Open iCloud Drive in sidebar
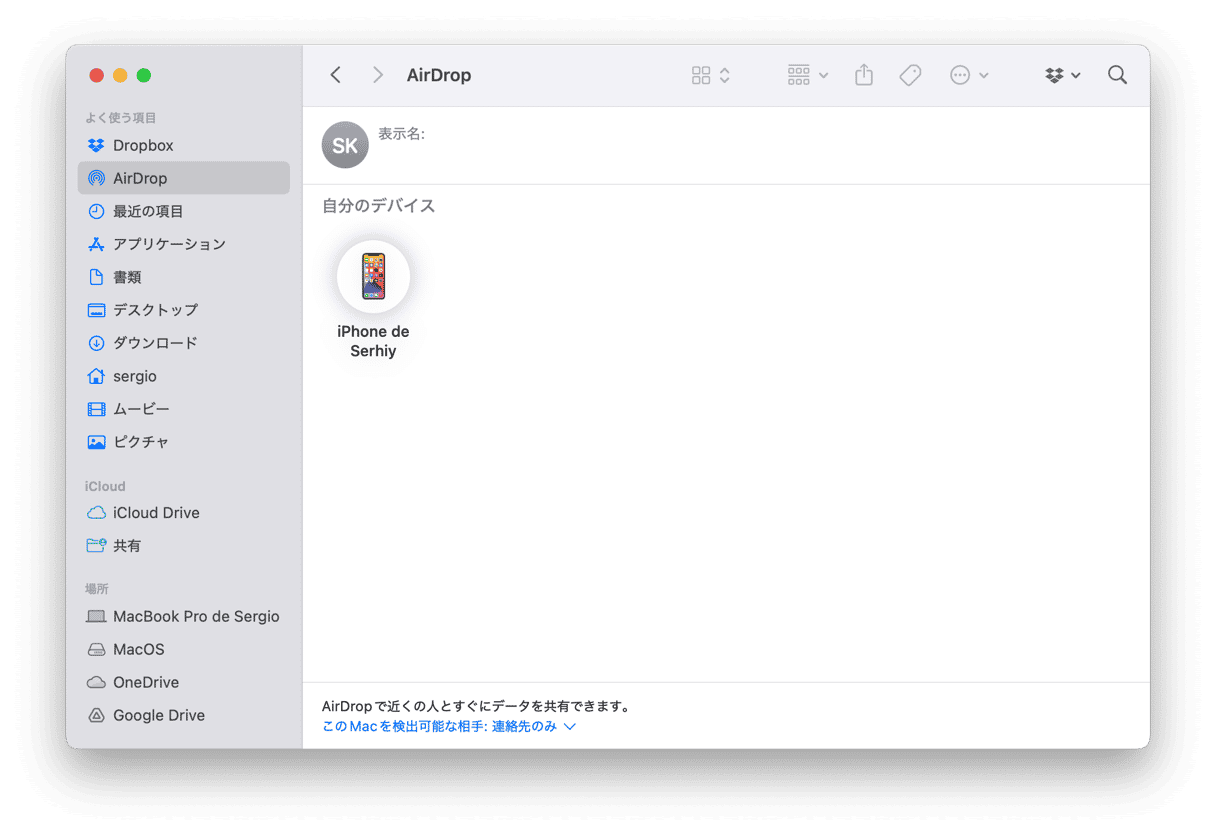The height and width of the screenshot is (836, 1216). tap(184, 513)
